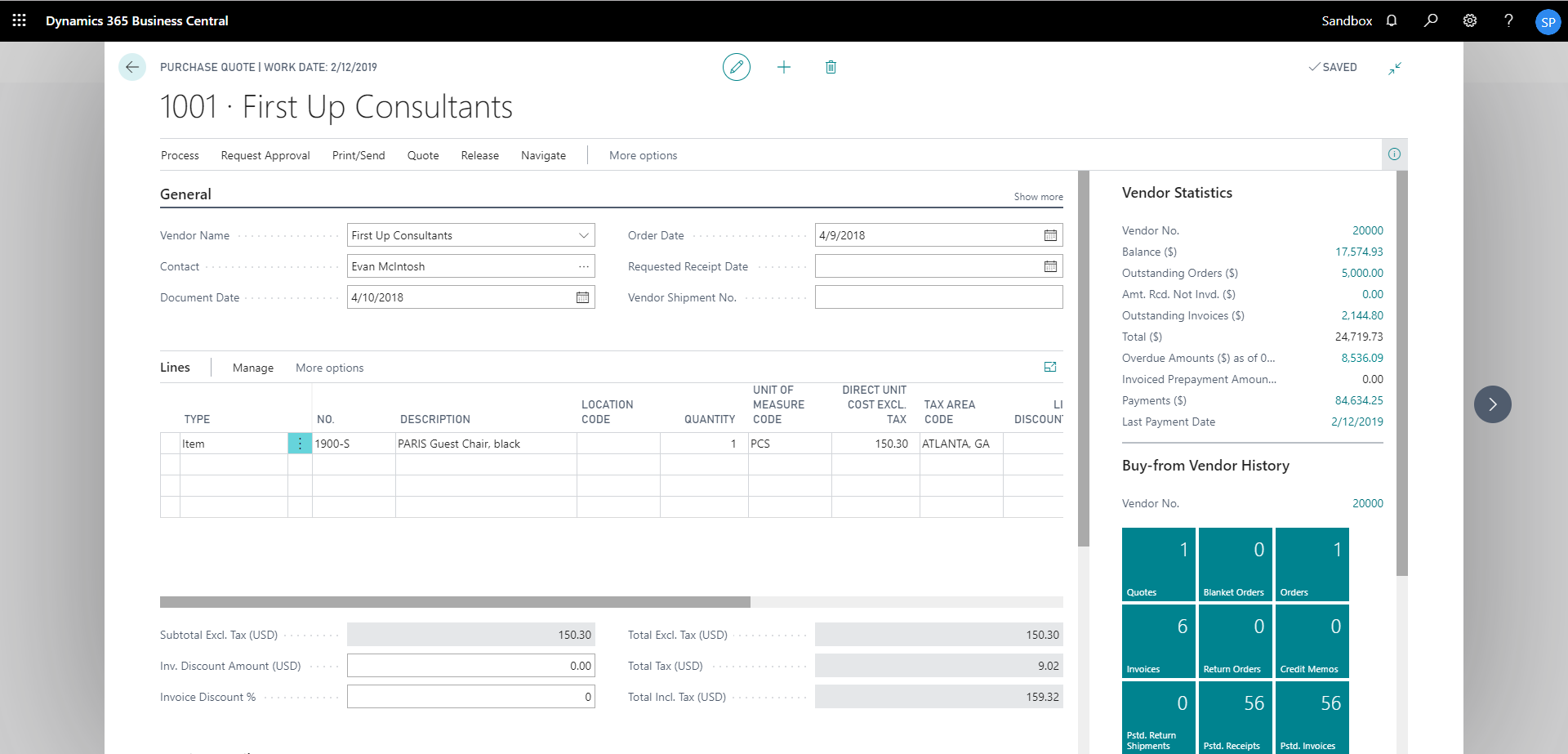Go back using the left arrow button
Screen dimensions: 1568x754
point(132,67)
